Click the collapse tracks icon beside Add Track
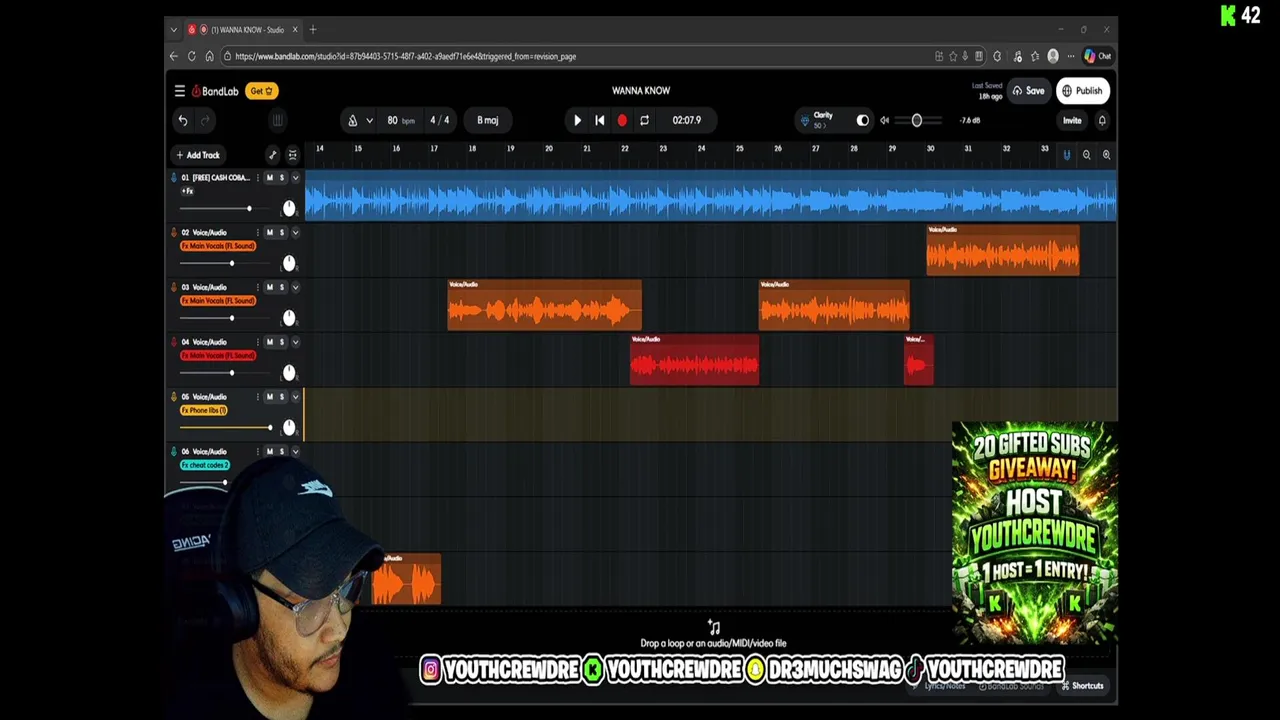Viewport: 1280px width, 720px height. (x=292, y=155)
